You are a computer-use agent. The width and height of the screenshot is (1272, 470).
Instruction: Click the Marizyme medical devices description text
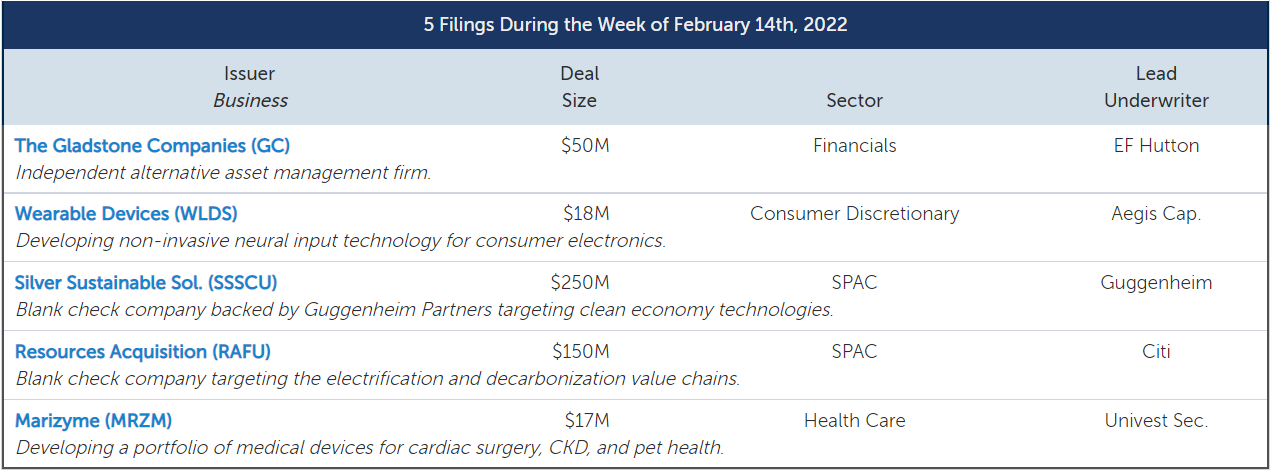[370, 447]
